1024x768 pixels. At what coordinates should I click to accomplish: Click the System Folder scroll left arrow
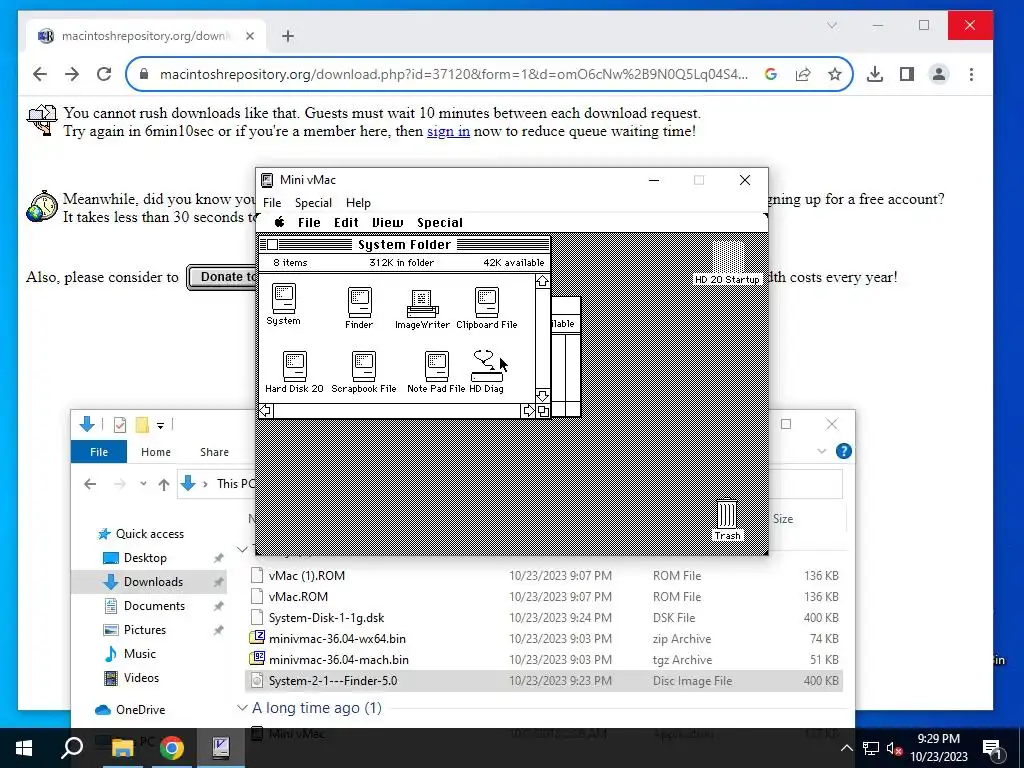265,411
